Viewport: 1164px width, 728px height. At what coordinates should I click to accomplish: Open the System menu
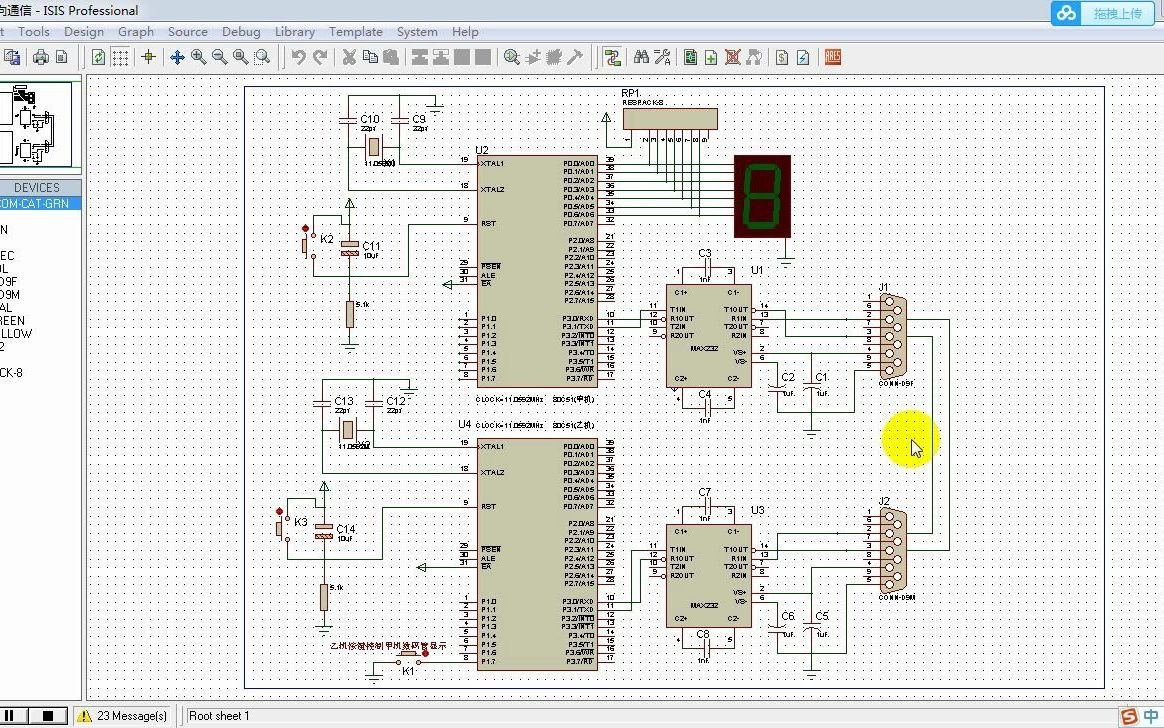417,32
